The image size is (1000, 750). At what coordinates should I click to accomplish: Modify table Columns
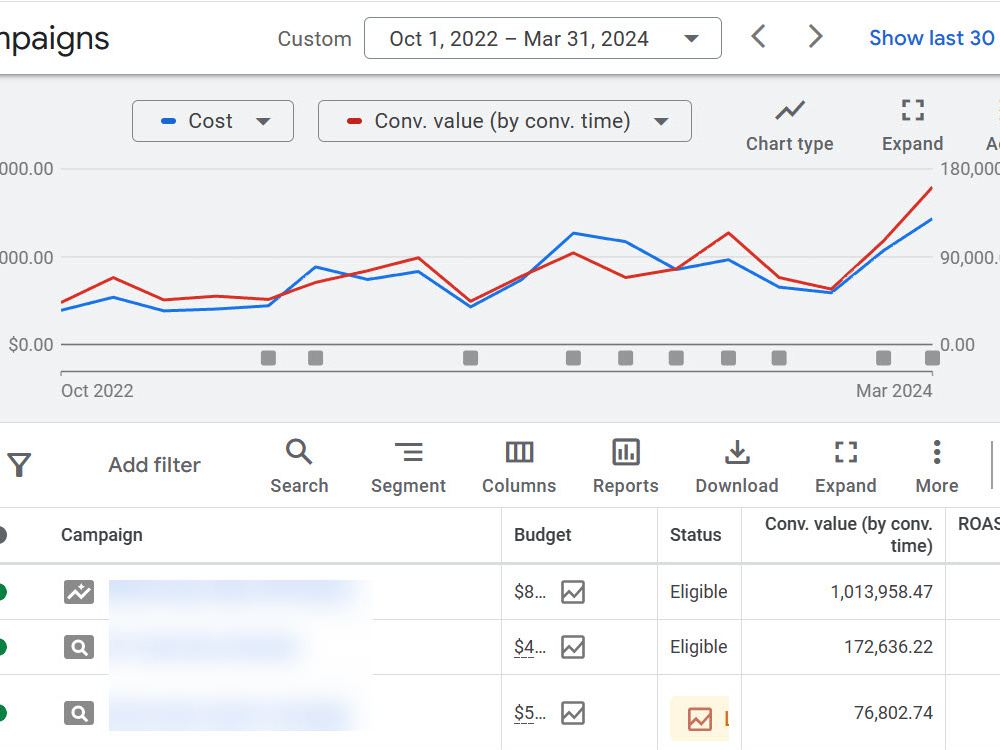click(x=519, y=467)
